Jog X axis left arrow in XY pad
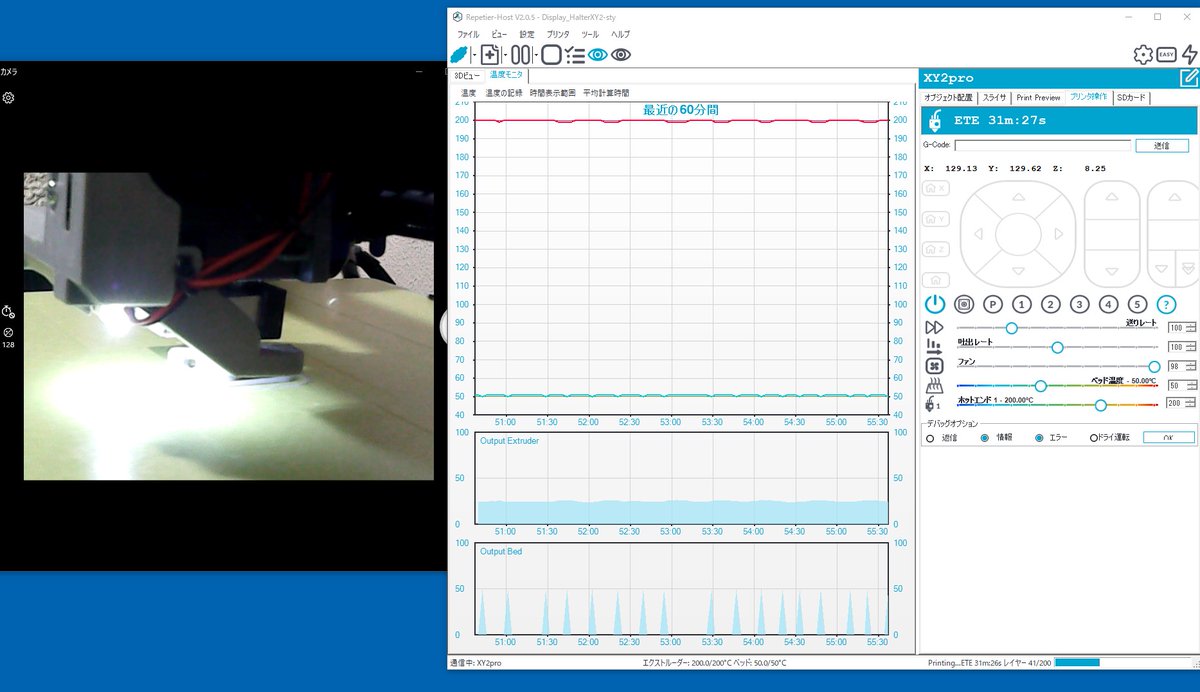 978,234
